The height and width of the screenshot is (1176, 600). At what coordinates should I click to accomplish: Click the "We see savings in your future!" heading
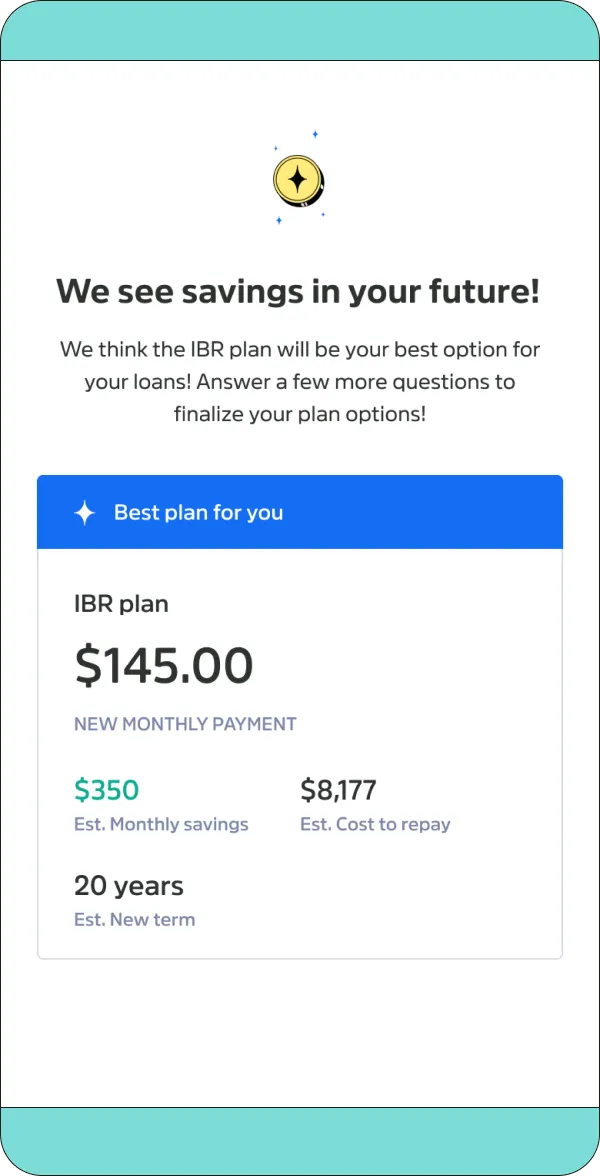298,292
